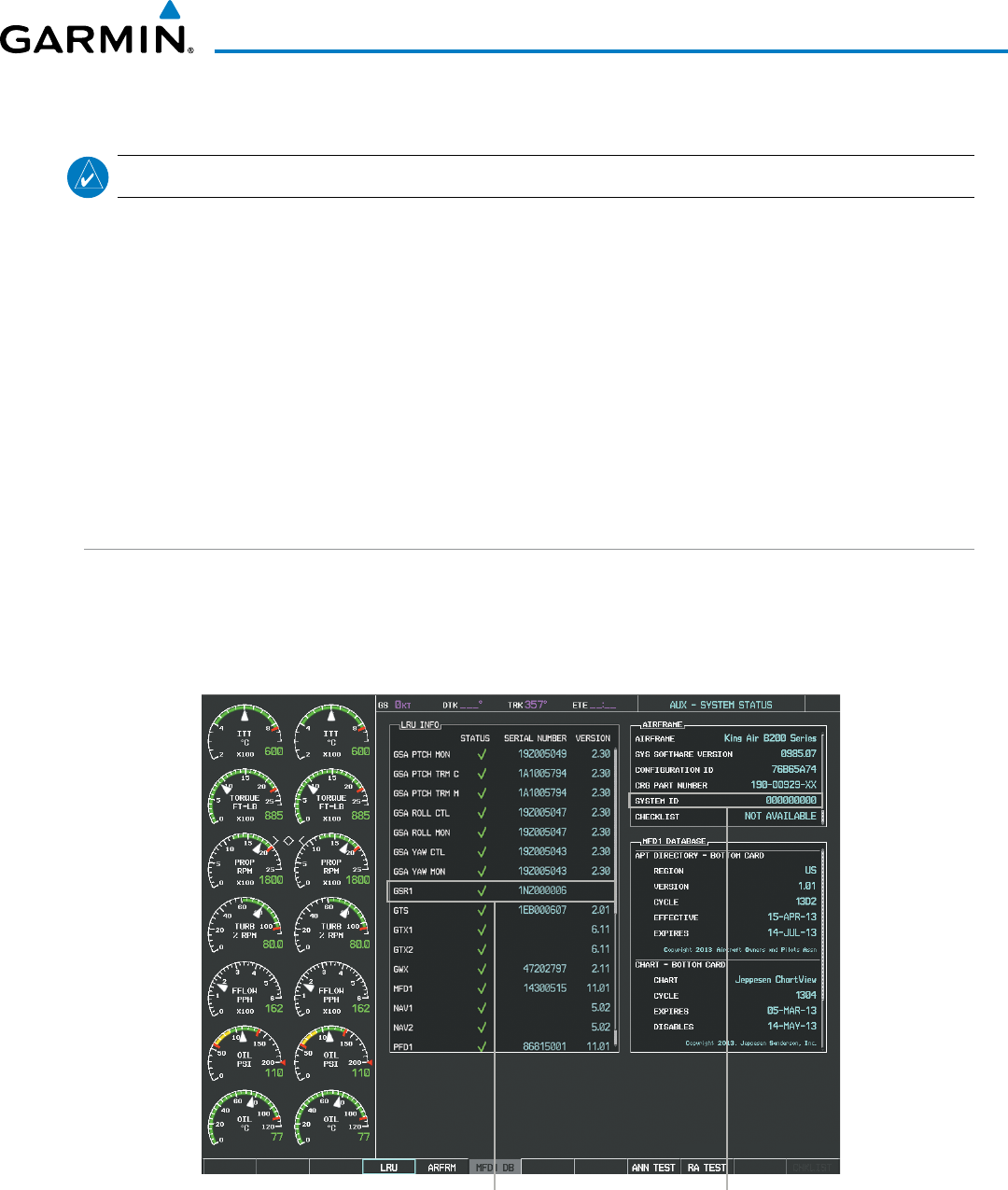Image resolution: width=1008 pixels, height=1190 pixels.
Task: Click the APT DIRECTORY - BOTTOM CARD heading
Action: 699,855
